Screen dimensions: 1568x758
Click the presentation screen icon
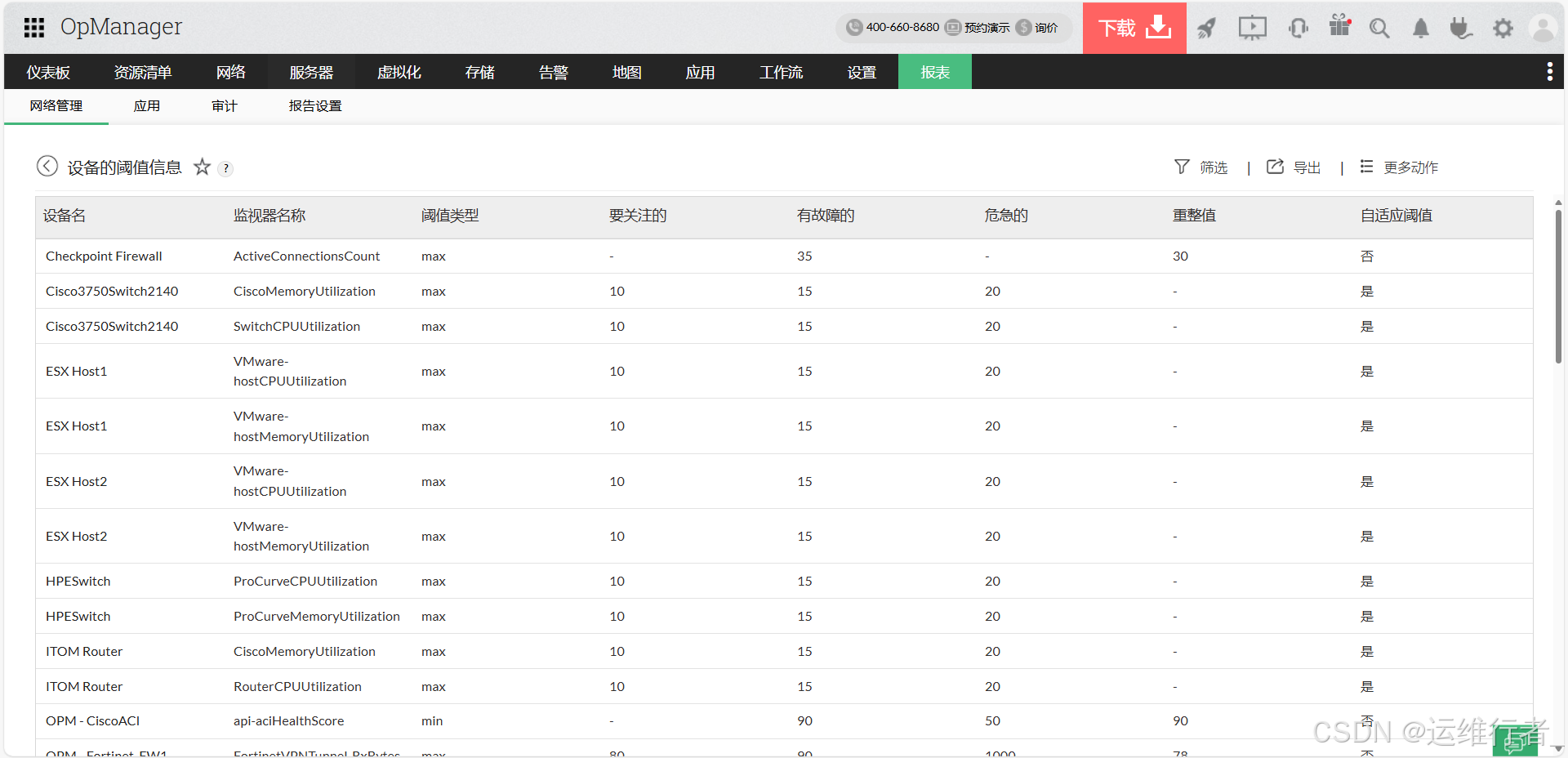(x=1252, y=29)
